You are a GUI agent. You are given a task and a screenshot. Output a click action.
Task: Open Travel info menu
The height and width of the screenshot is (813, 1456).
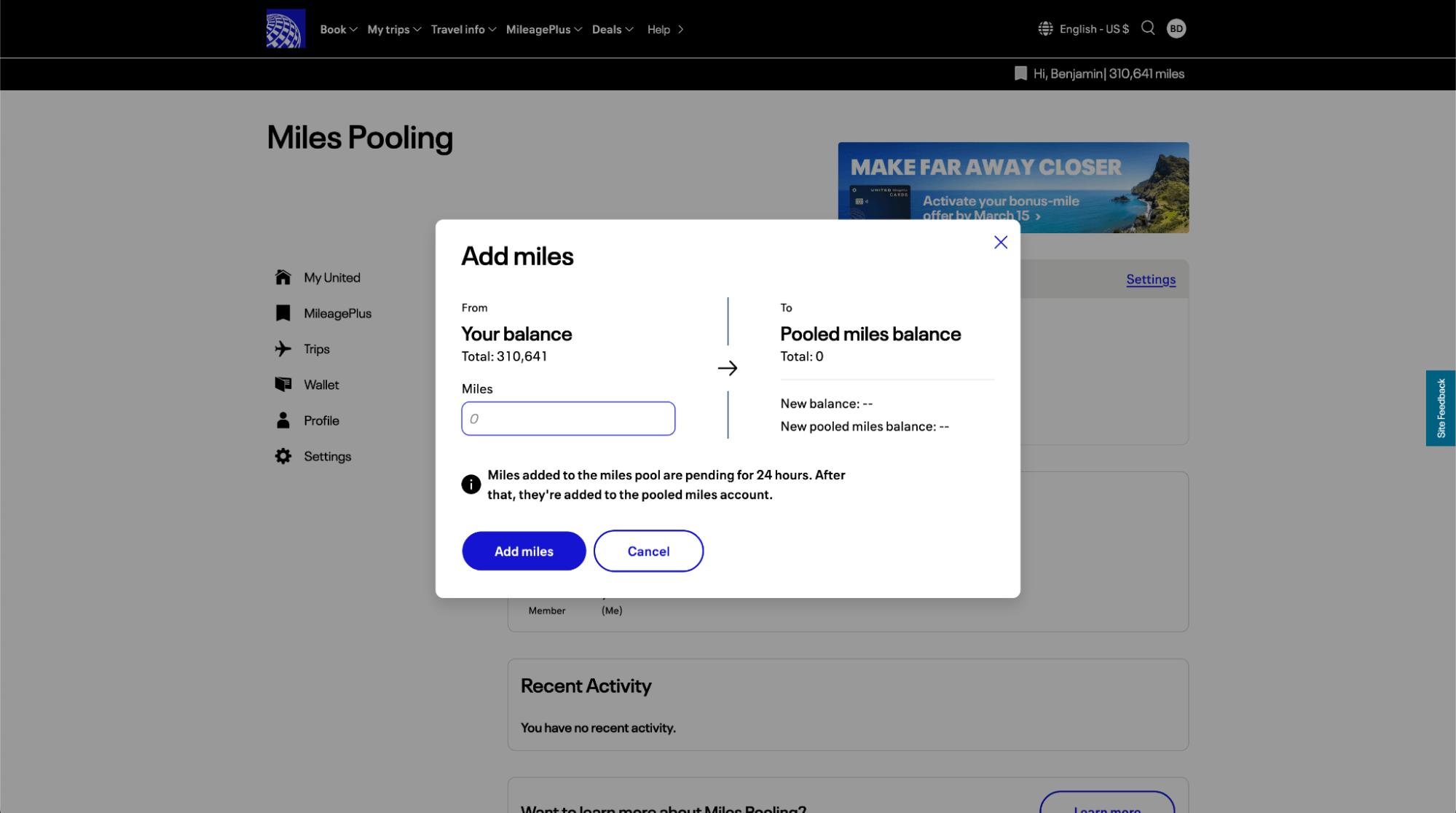(463, 29)
